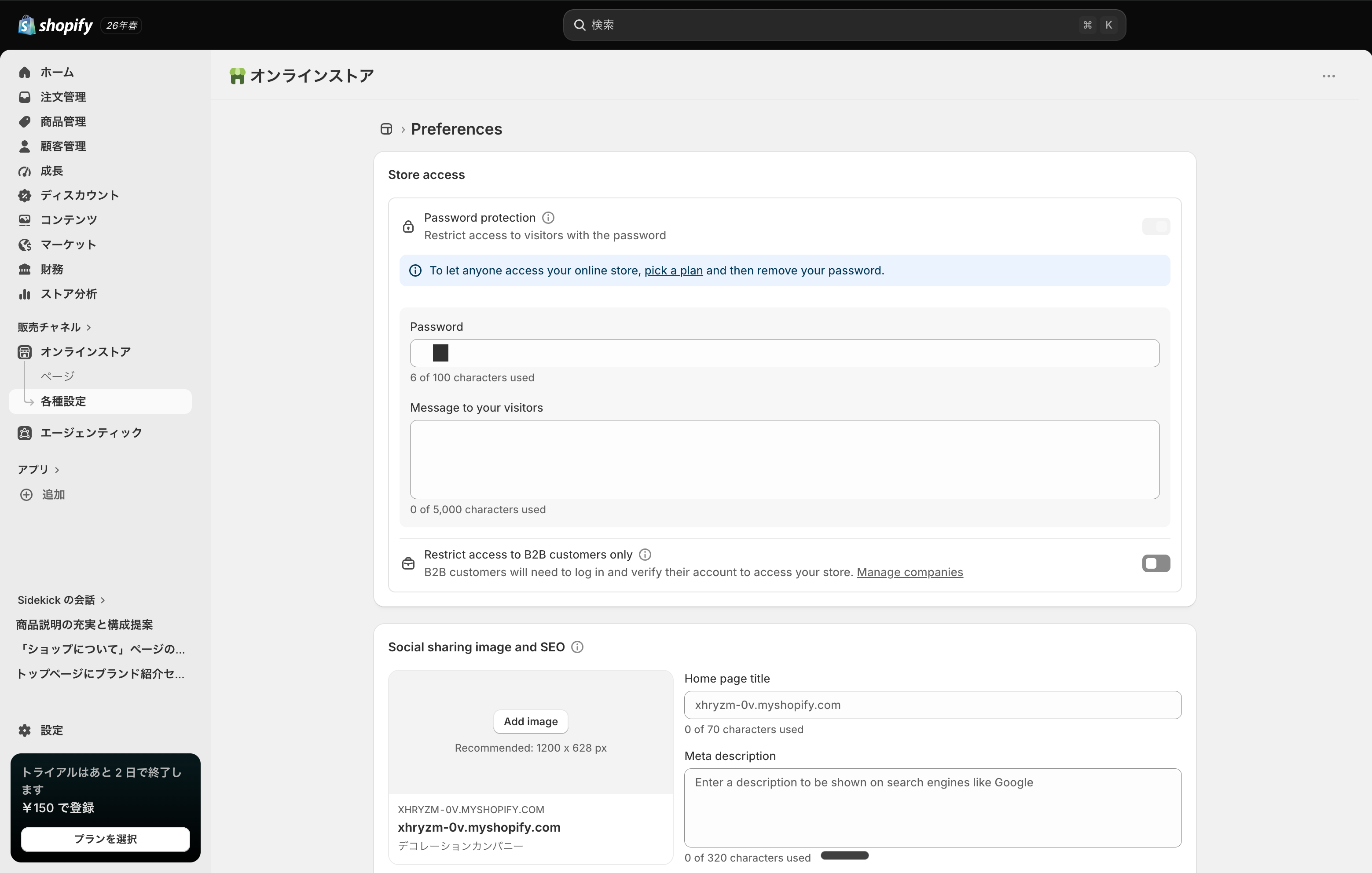The image size is (1372, 873).
Task: Enable Restrict access to B2B customers toggle
Action: coord(1156,563)
